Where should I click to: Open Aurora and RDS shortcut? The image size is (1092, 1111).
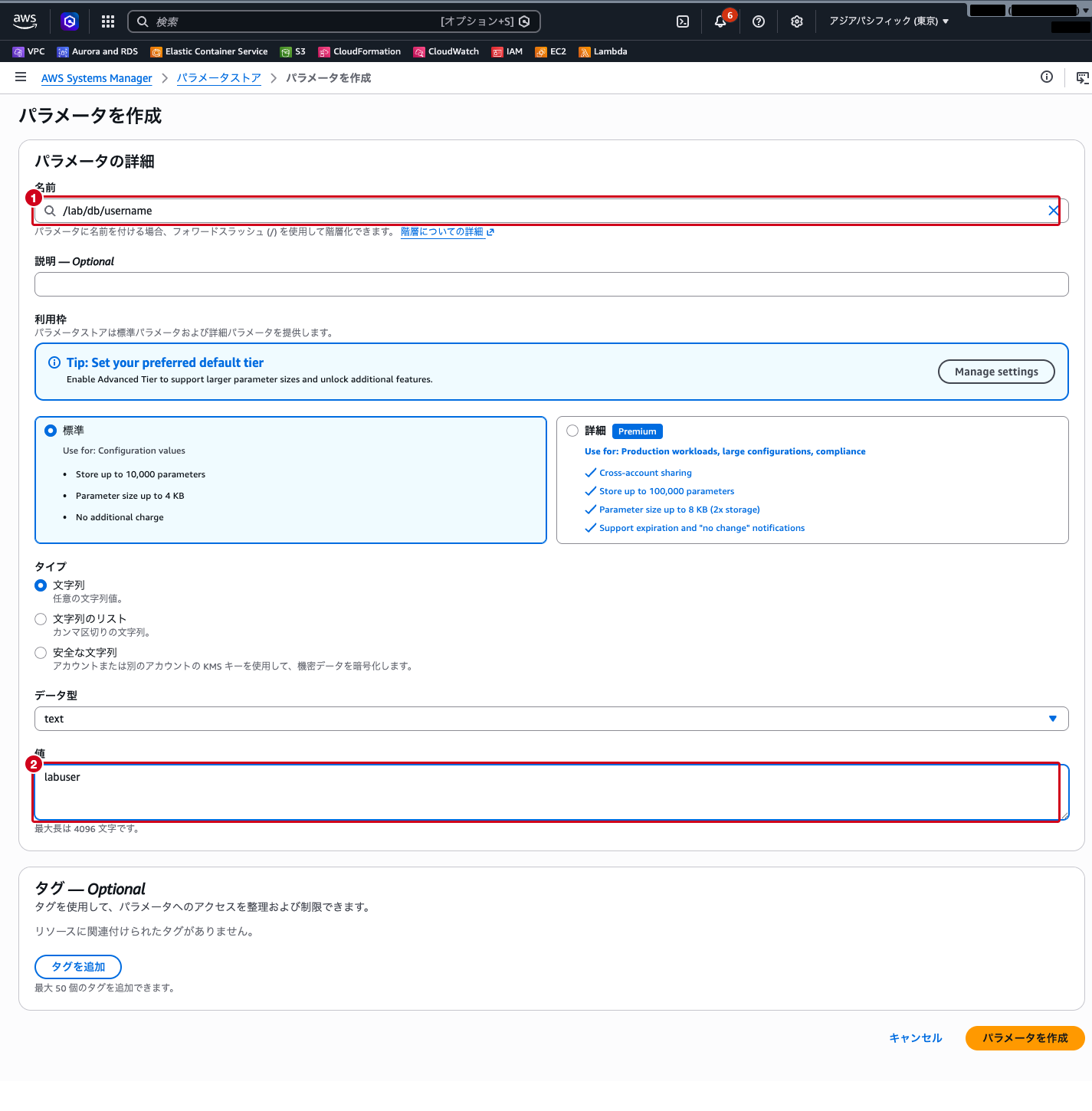[97, 52]
